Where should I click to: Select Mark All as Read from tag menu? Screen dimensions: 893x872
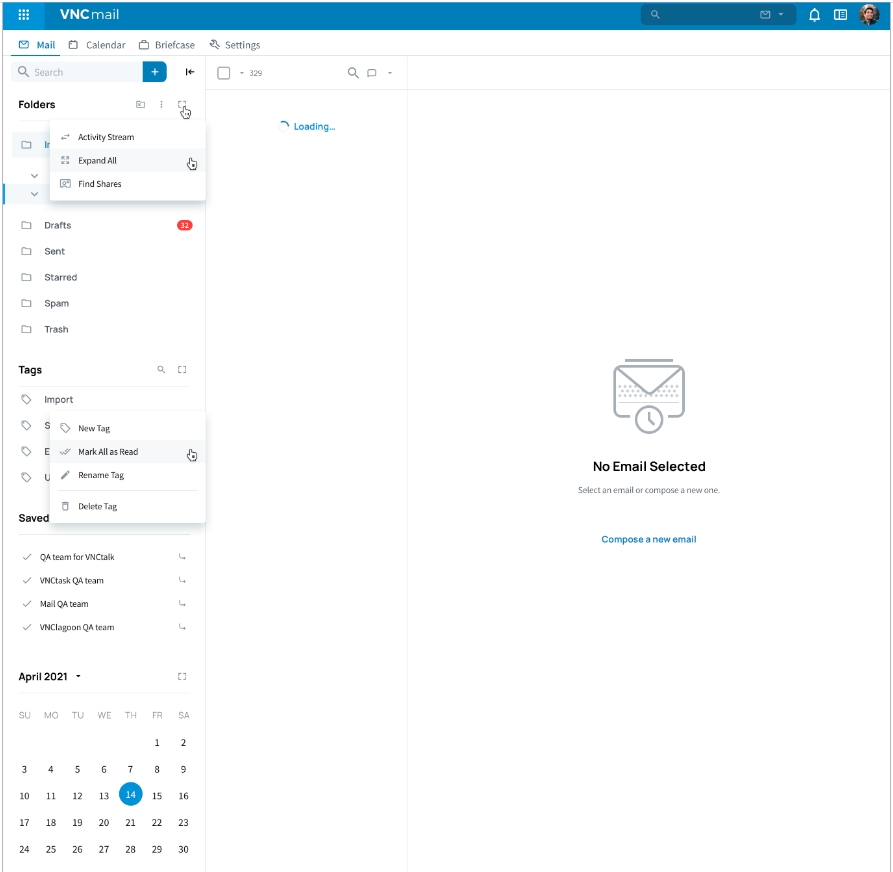pyautogui.click(x=108, y=452)
